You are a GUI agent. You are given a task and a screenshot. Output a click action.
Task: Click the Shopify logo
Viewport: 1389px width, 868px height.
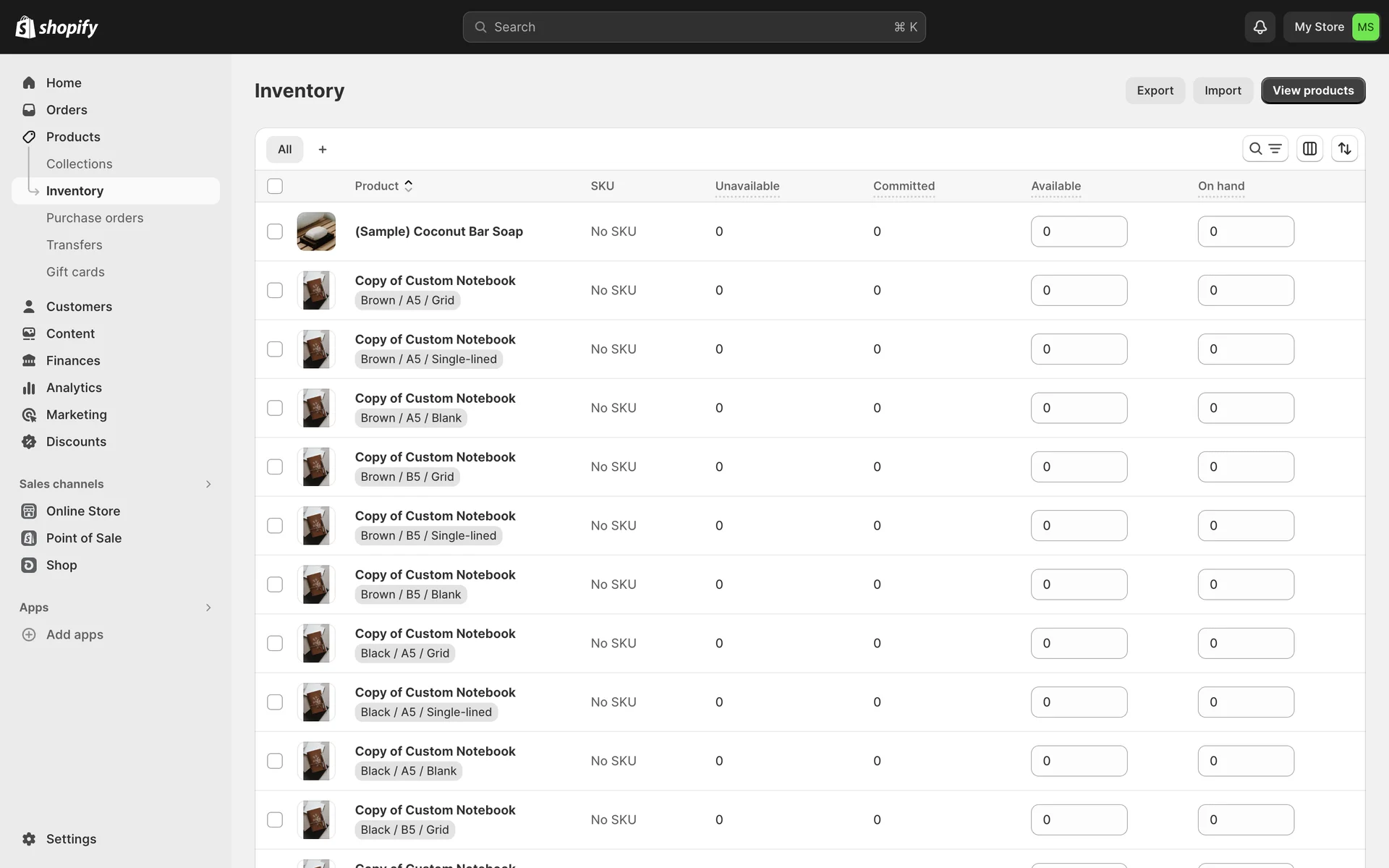56,27
